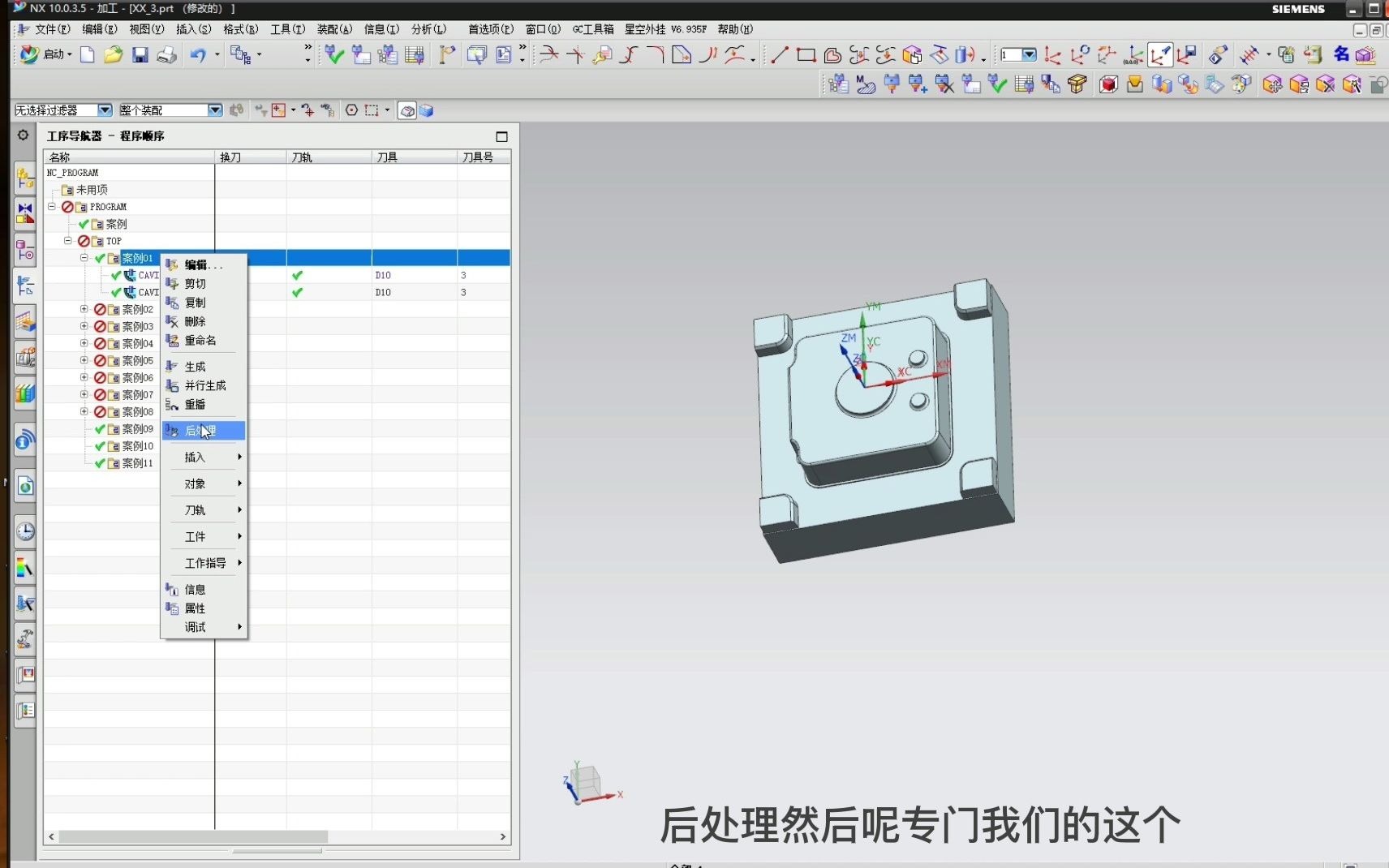Screen dimensions: 1389x868
Task: Save the current part
Action: tap(140, 54)
